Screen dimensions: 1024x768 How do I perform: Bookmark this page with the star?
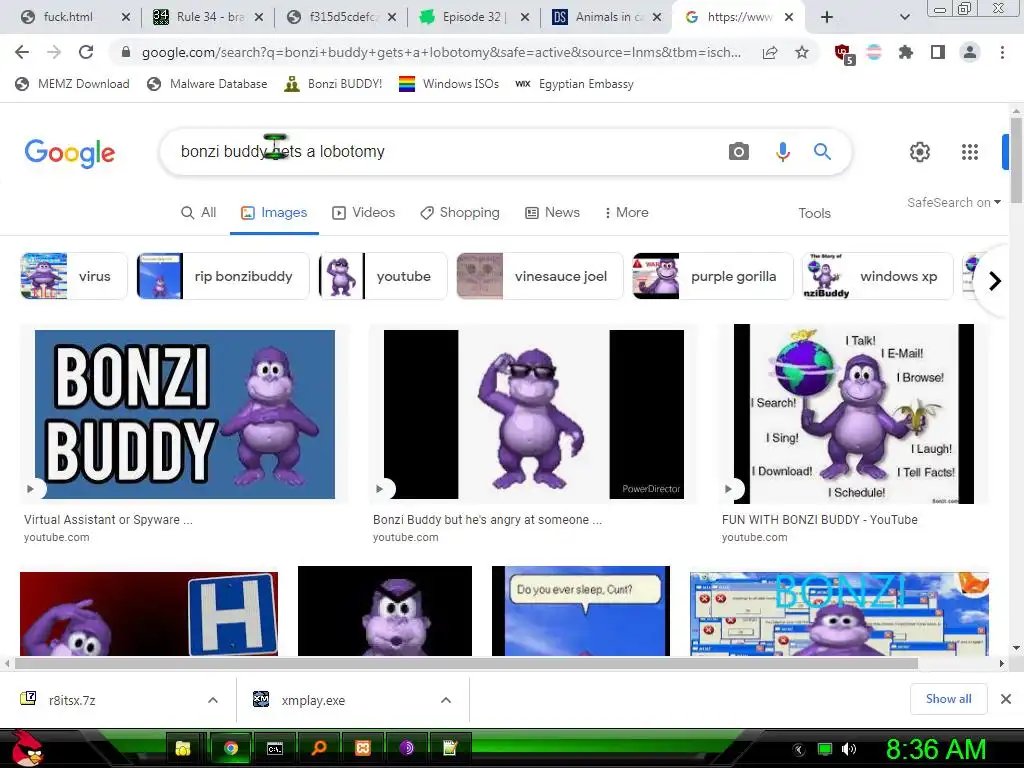coord(802,52)
